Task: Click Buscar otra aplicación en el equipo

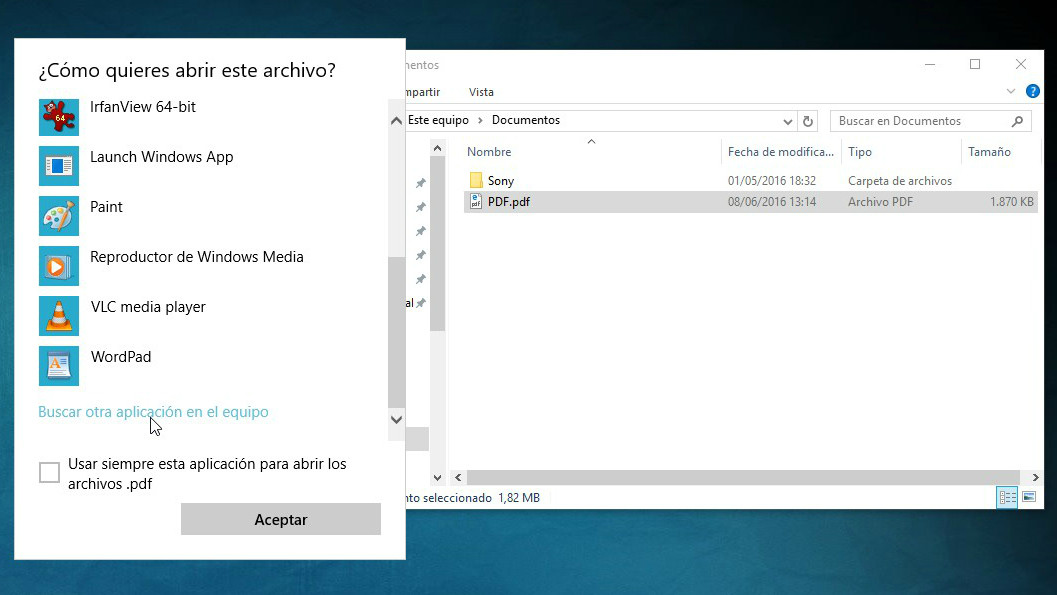Action: [x=153, y=412]
